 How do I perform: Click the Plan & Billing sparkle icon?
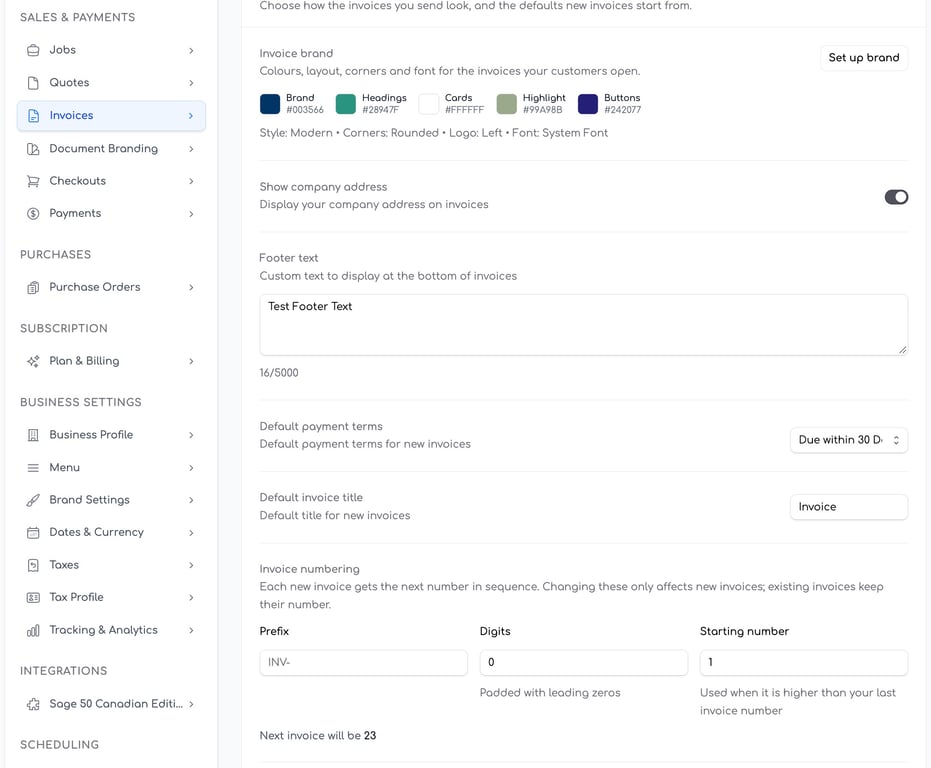click(33, 361)
